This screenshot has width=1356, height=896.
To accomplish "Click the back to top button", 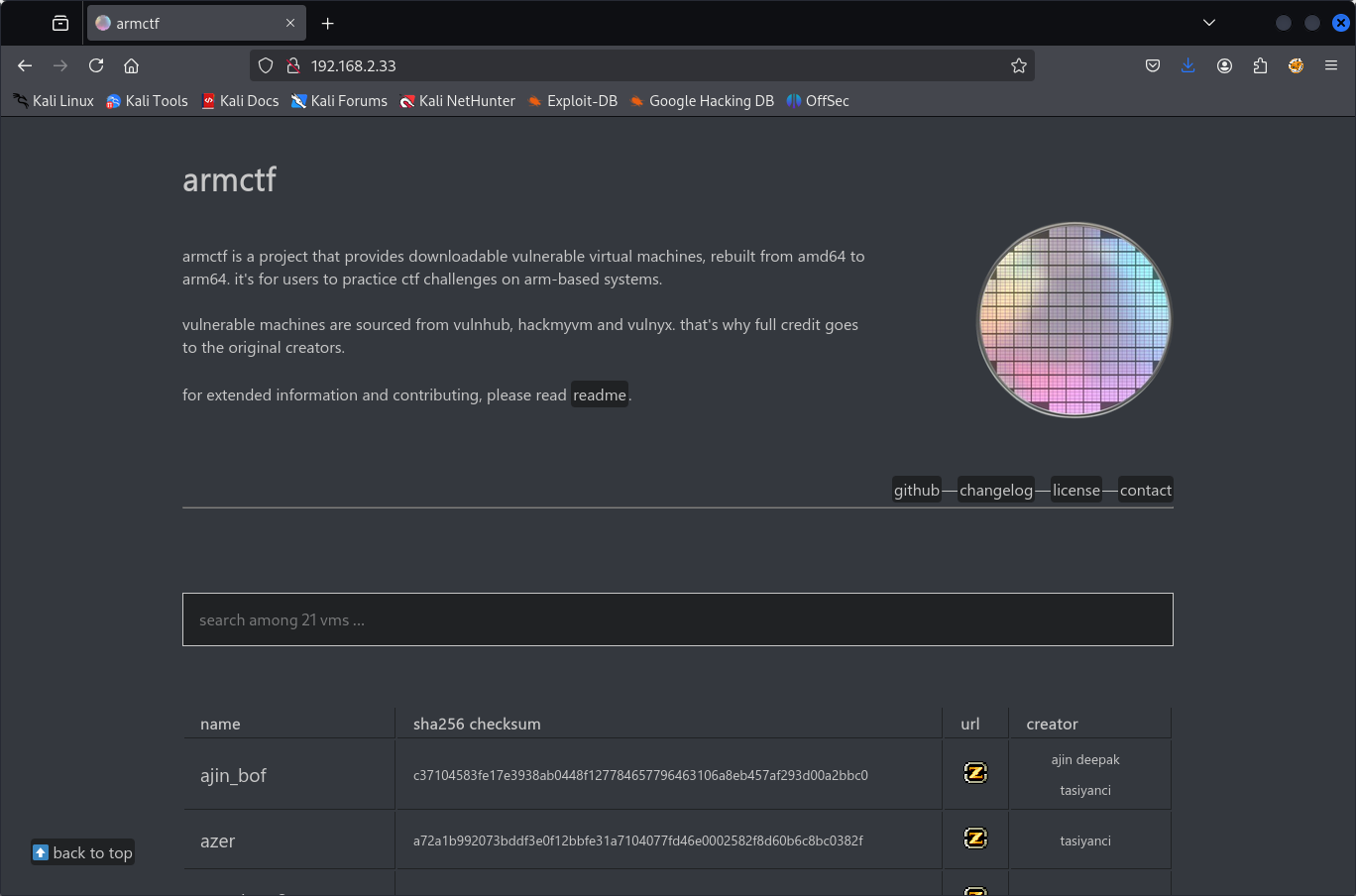I will coord(83,852).
